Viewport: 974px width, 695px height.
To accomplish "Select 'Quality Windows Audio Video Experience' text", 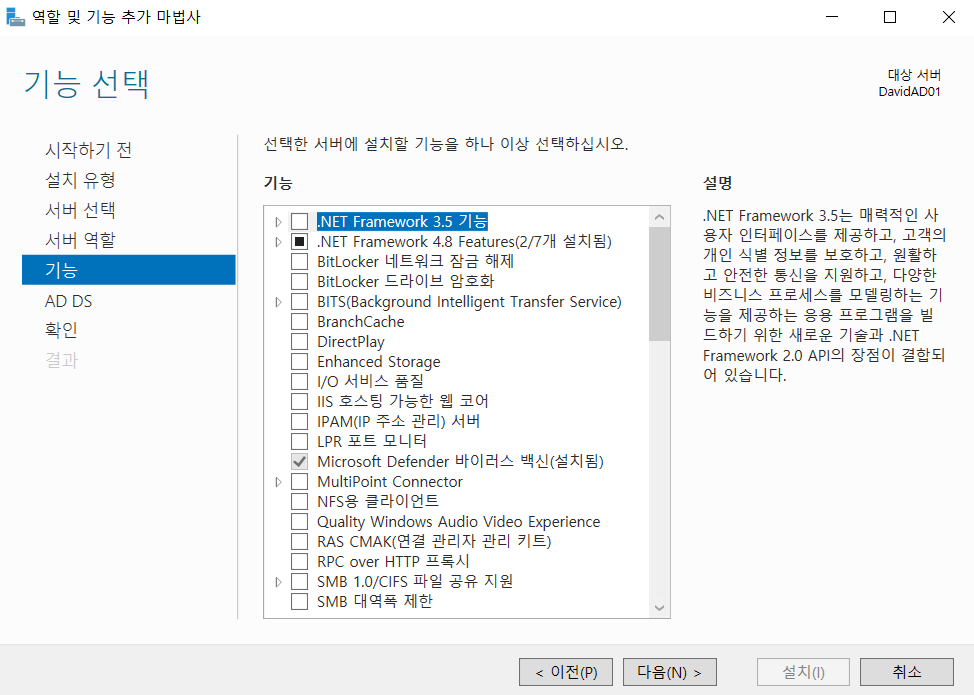I will [459, 522].
